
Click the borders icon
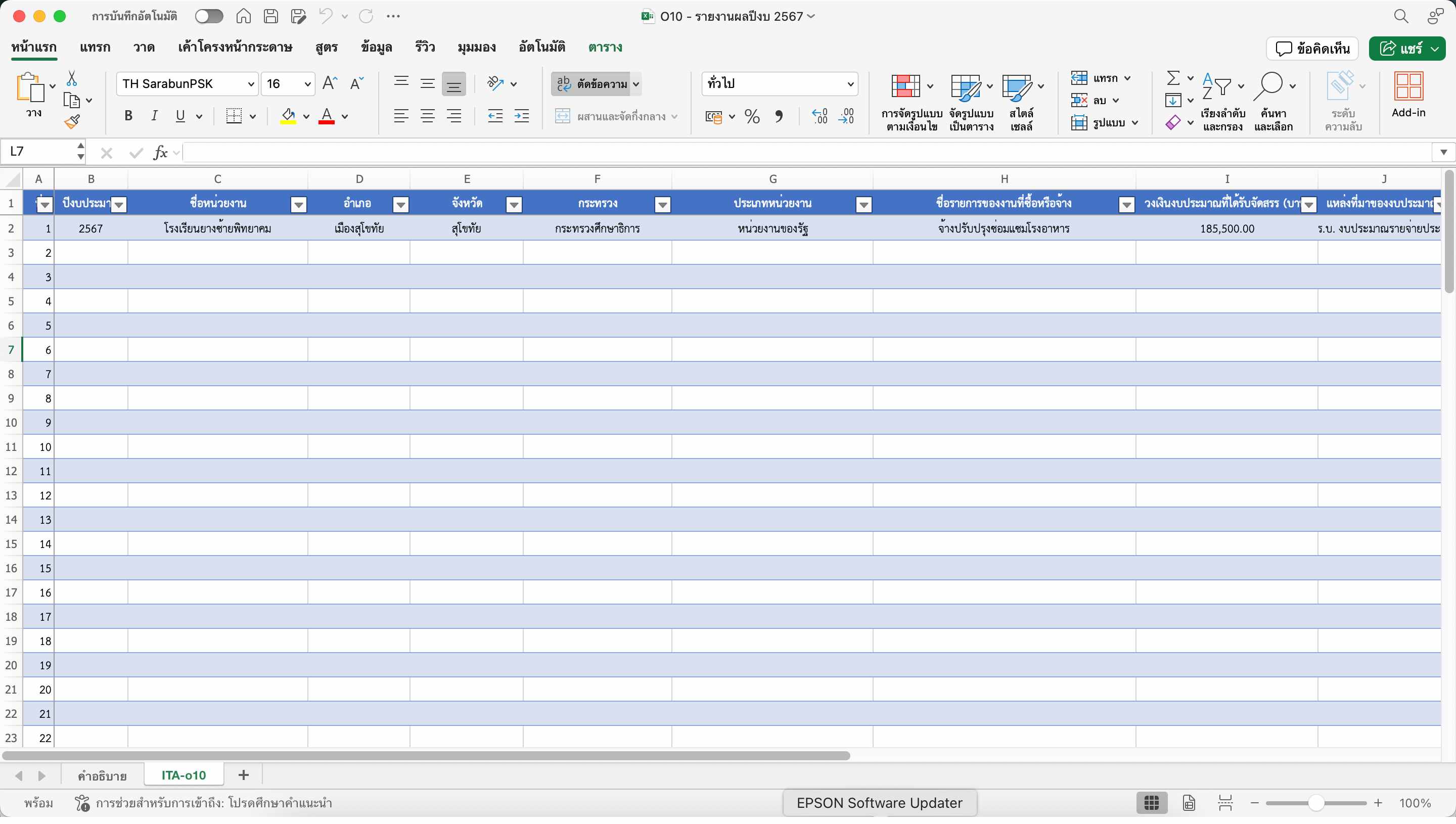point(234,116)
